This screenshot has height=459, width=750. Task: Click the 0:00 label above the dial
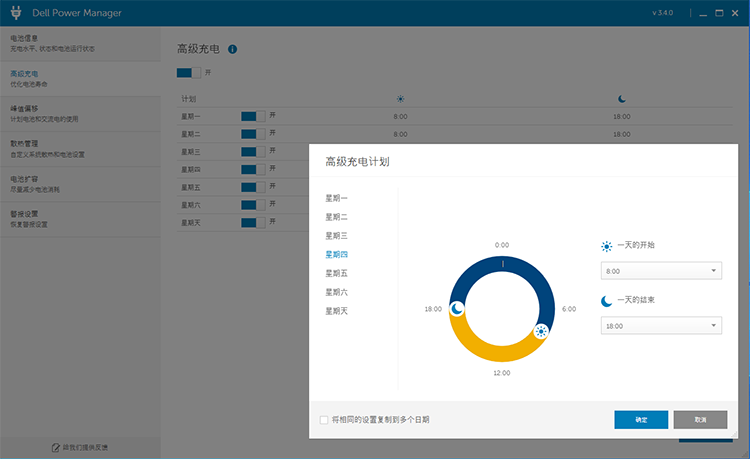pyautogui.click(x=502, y=245)
